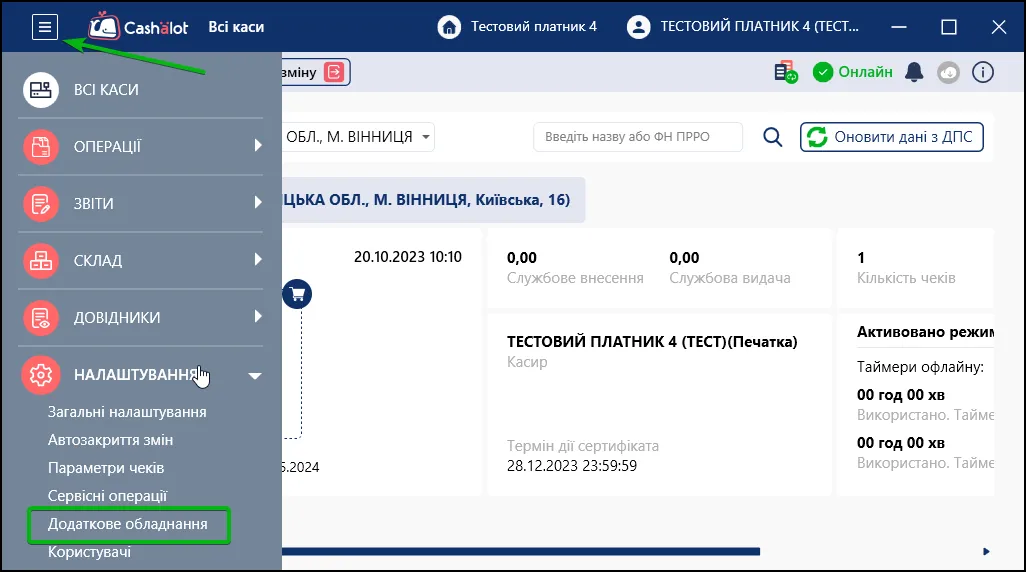Click the search magnifier icon
The image size is (1026, 572).
click(773, 137)
